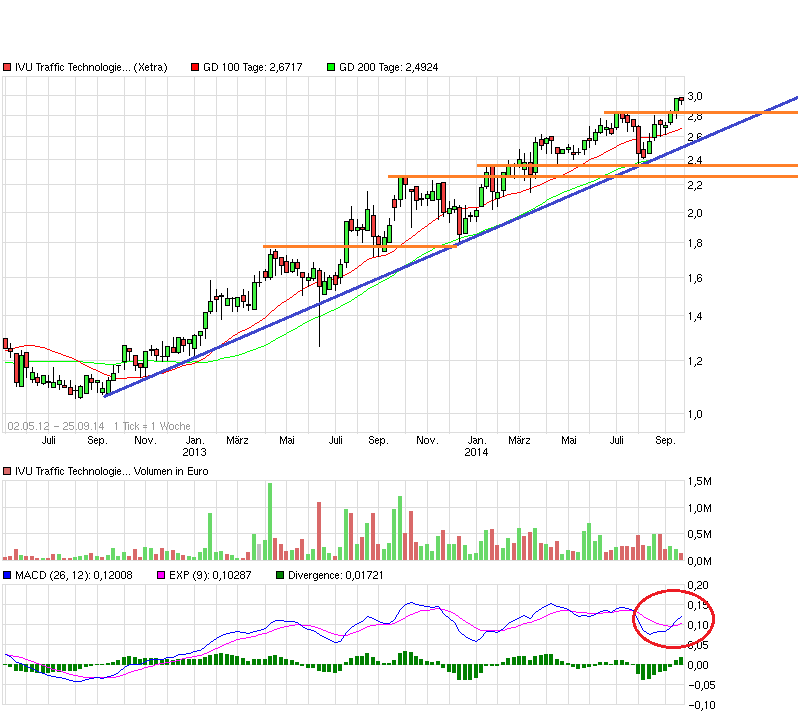798x713 pixels.
Task: Select the 'GD 200 Tage: 2,4924' label
Action: tap(389, 67)
